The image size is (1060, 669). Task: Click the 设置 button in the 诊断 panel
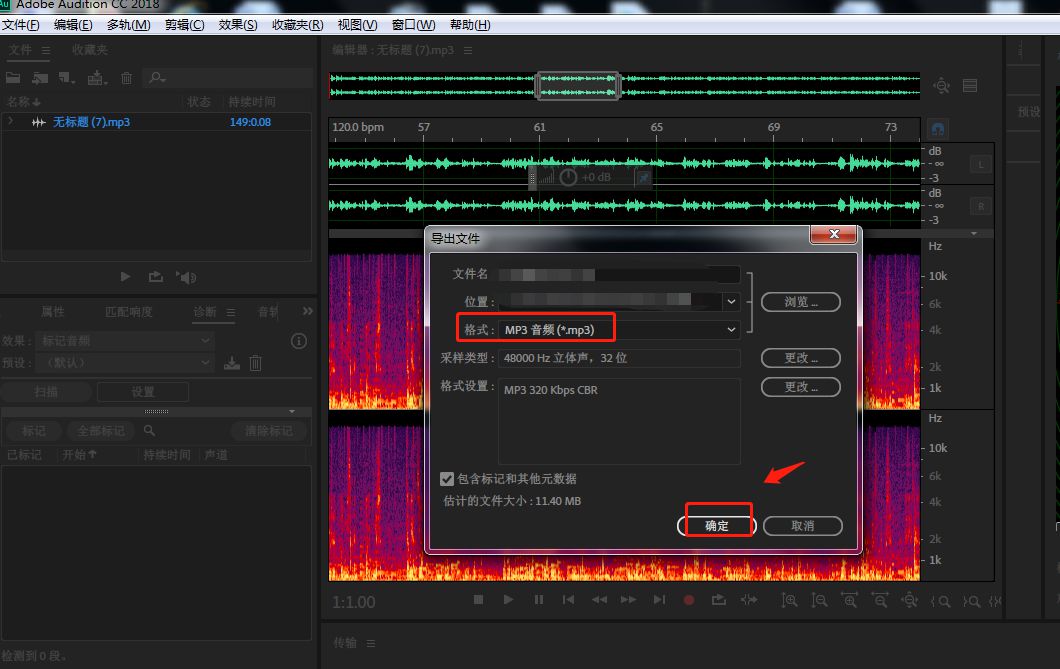[x=143, y=392]
